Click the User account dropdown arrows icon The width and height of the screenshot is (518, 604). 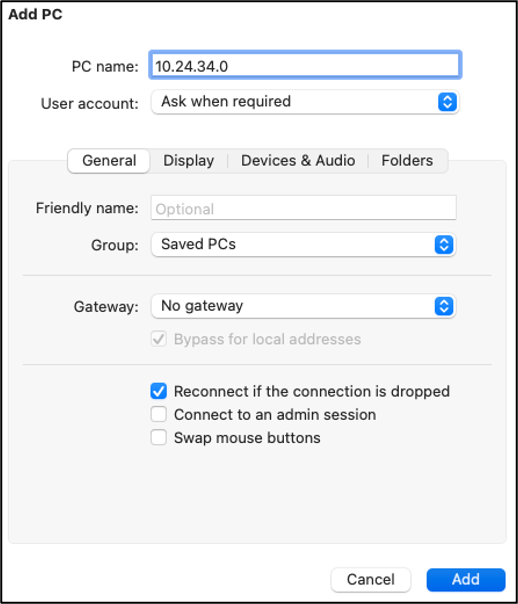(447, 102)
